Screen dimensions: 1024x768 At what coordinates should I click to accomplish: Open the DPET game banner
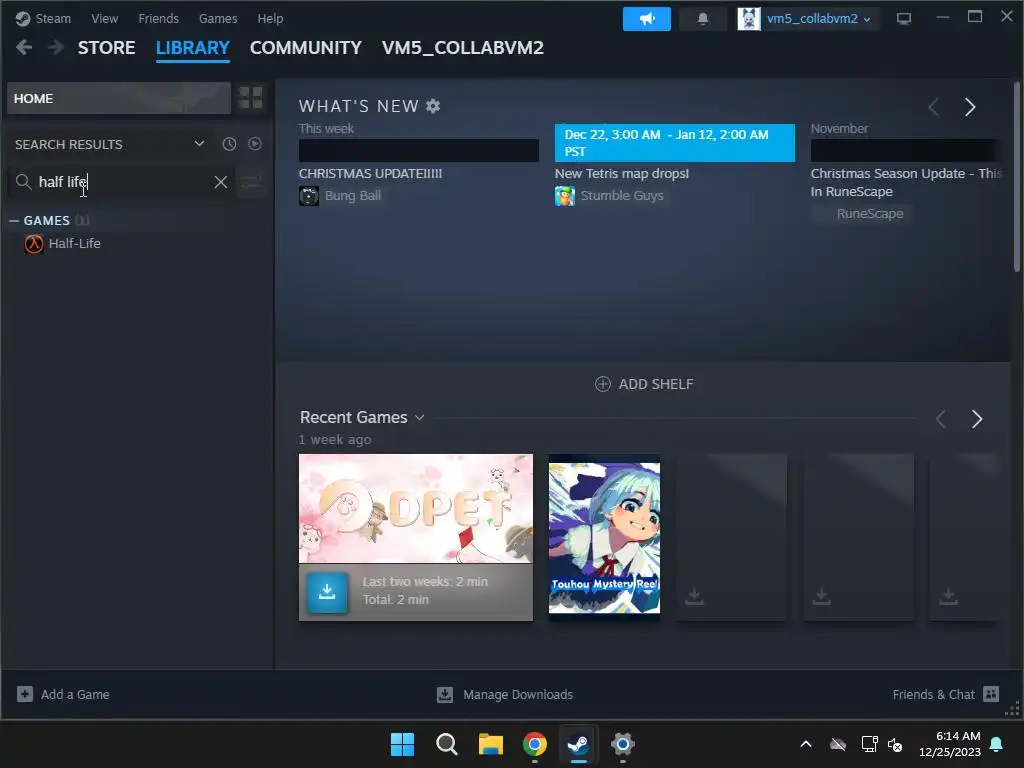416,509
